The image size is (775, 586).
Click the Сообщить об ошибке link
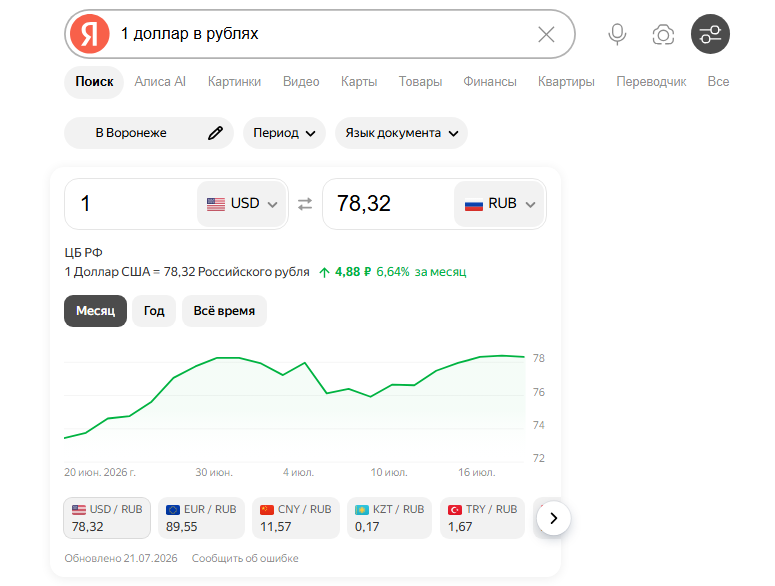[245, 558]
